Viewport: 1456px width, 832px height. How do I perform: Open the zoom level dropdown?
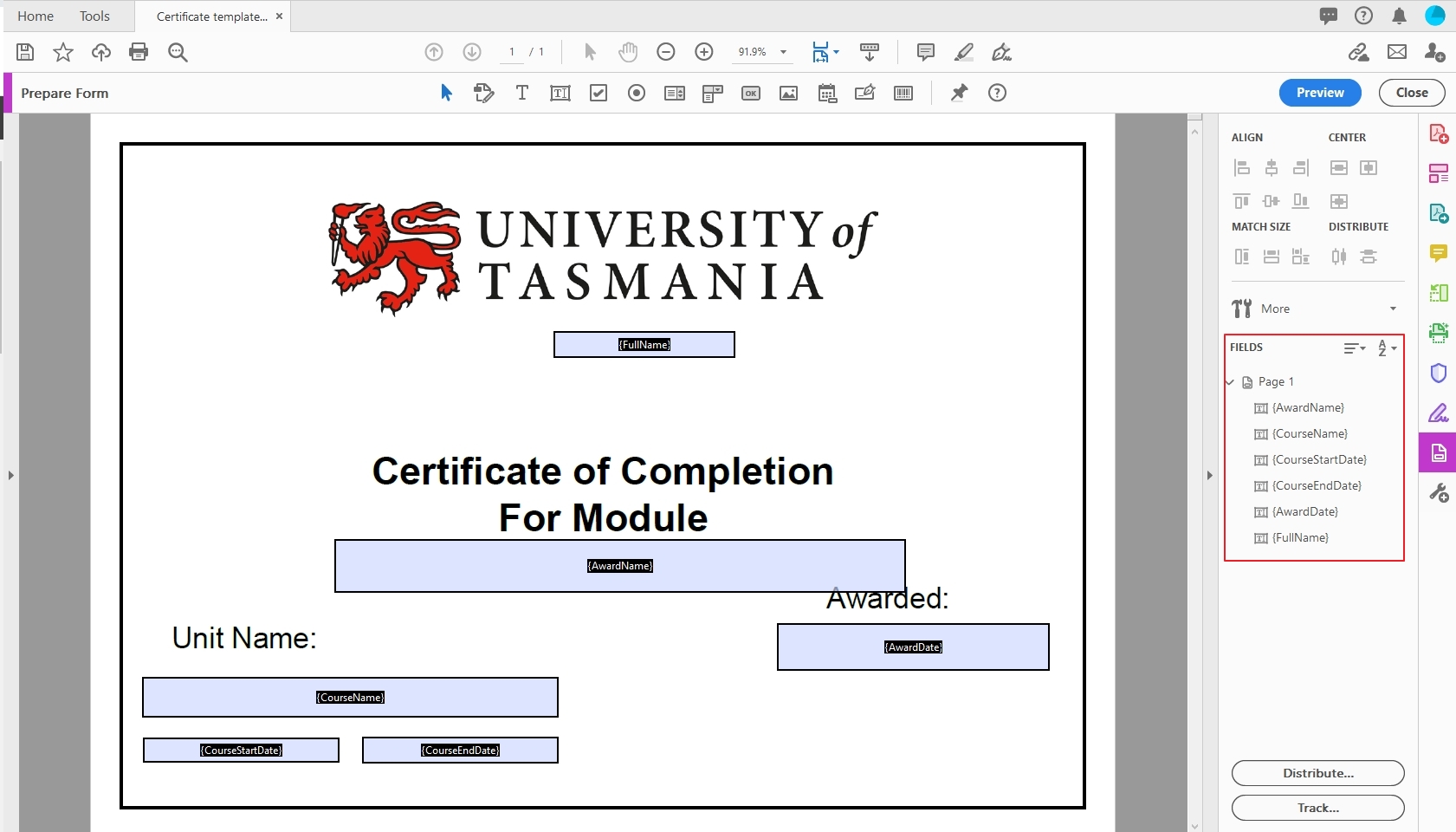[783, 52]
